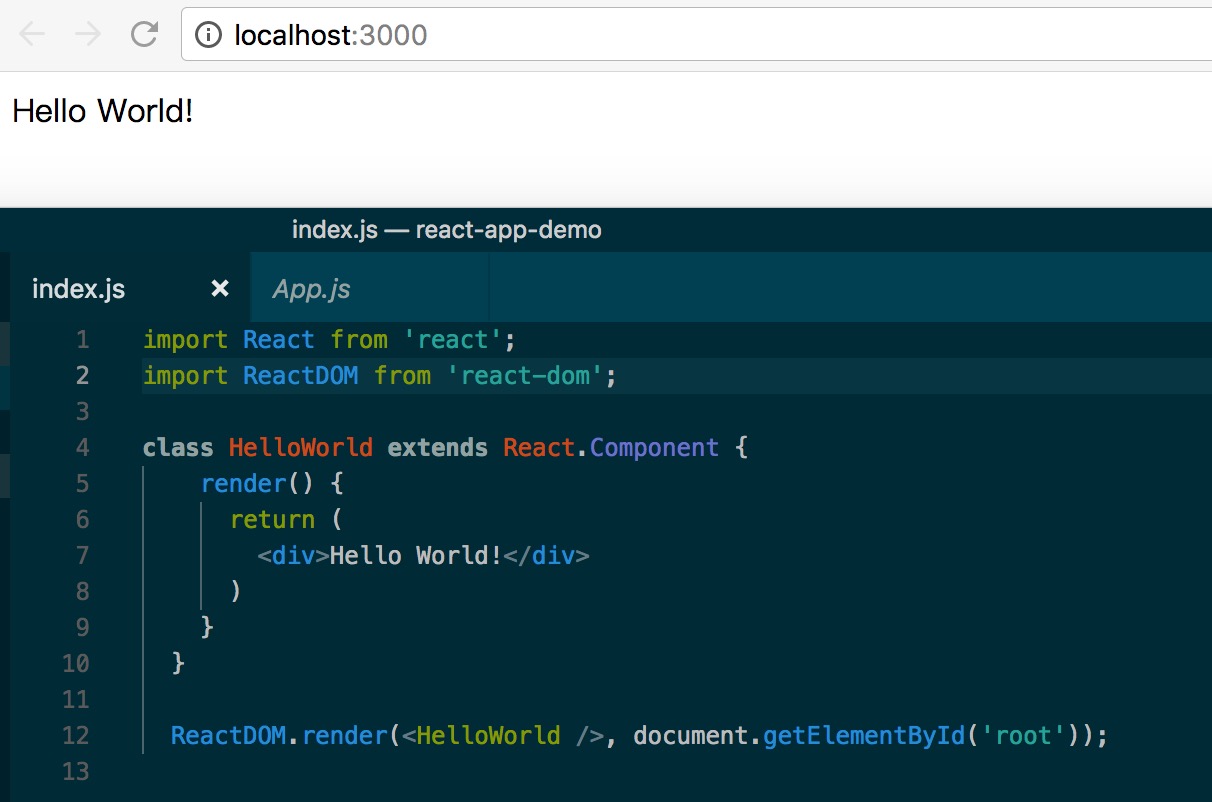Click line number 12 in gutter
The width and height of the screenshot is (1212, 802).
point(76,736)
